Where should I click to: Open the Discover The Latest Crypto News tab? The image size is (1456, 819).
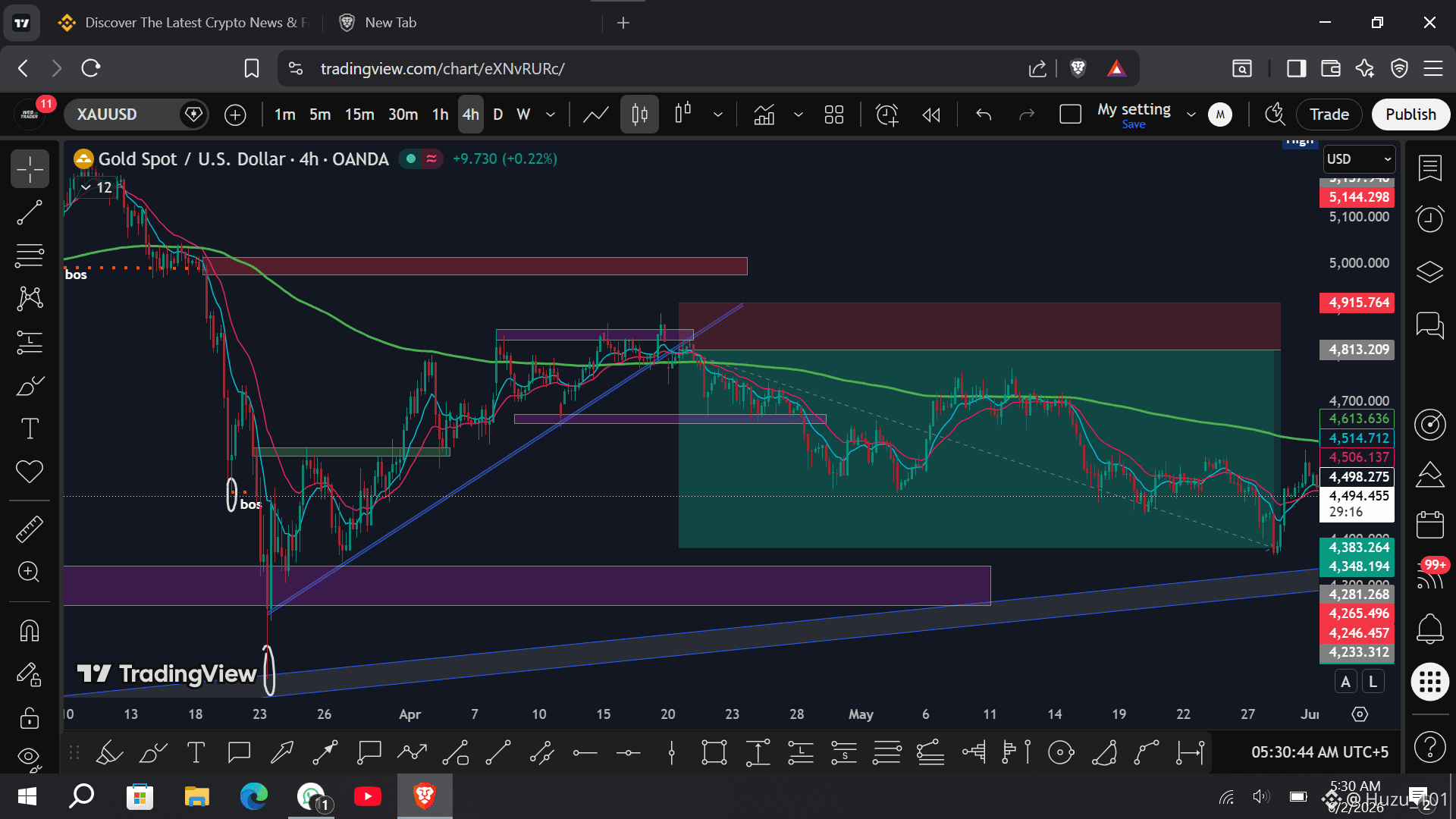pos(185,23)
